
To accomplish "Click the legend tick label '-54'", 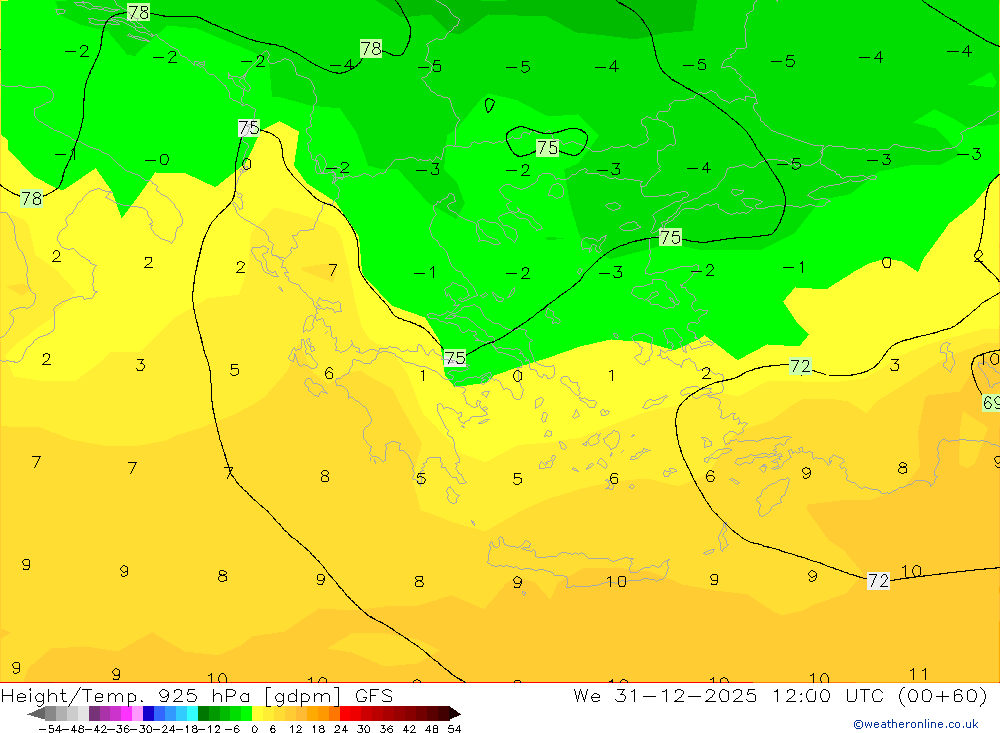I will tap(50, 729).
